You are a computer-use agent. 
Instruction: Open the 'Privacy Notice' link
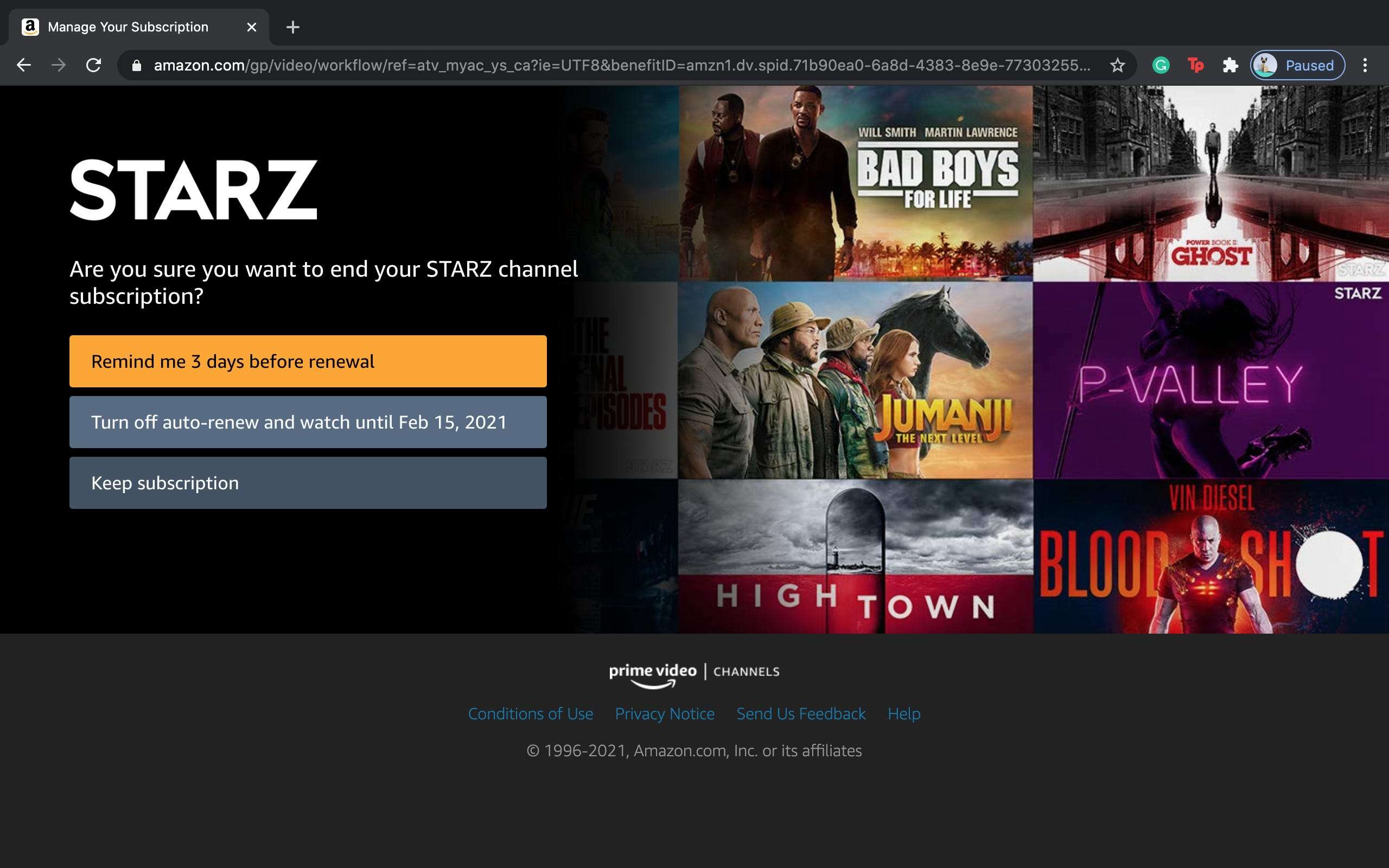(665, 713)
